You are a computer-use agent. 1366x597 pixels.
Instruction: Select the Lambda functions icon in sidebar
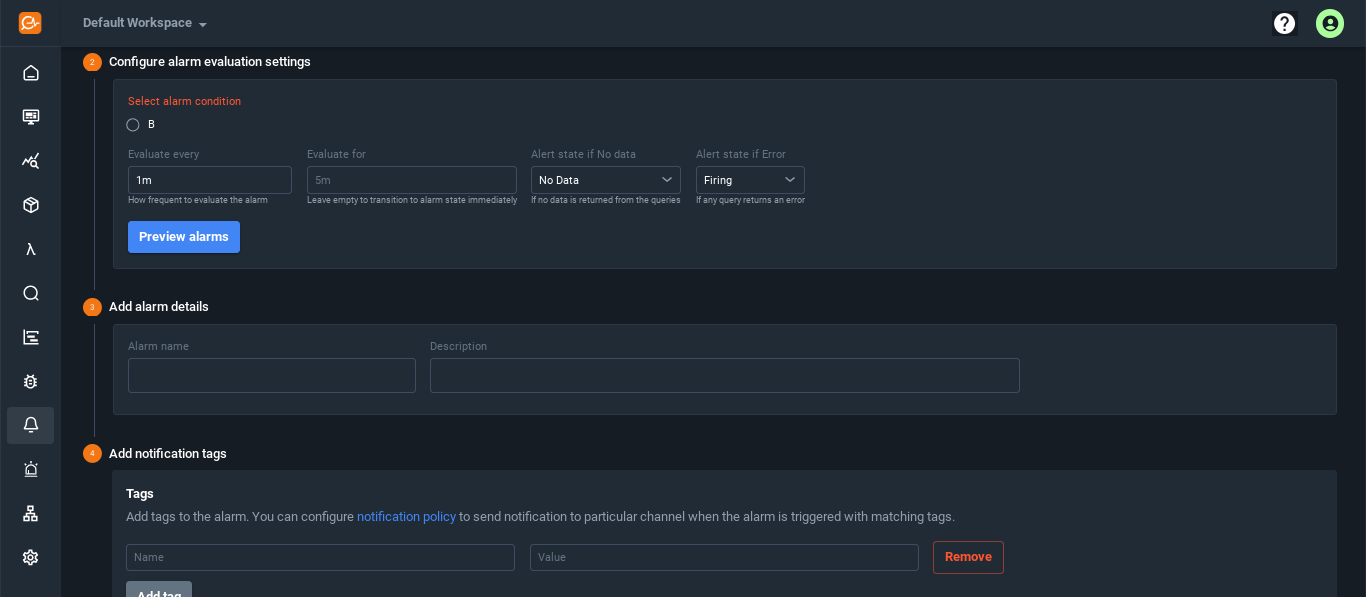point(30,248)
